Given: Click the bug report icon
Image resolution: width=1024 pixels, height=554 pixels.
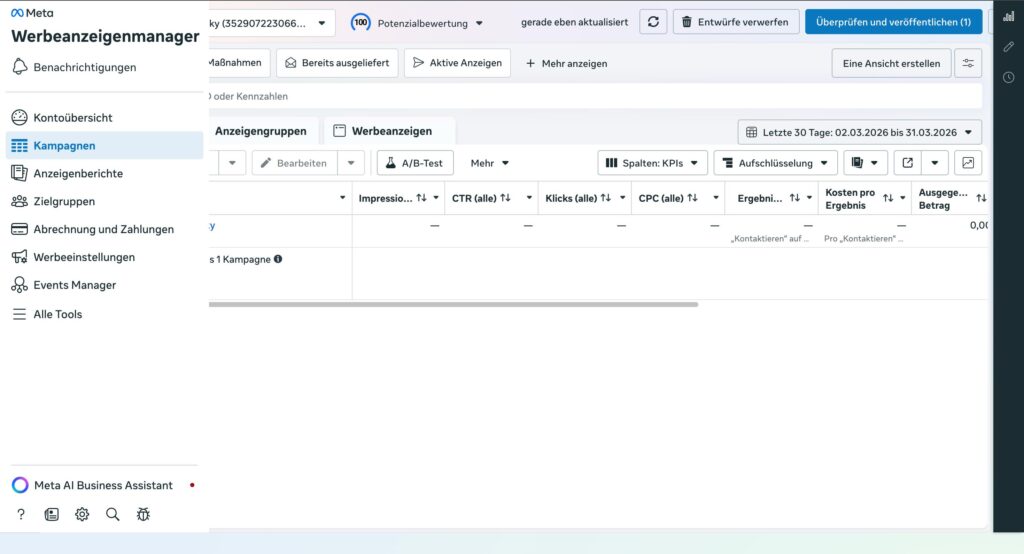Looking at the screenshot, I should pos(143,514).
